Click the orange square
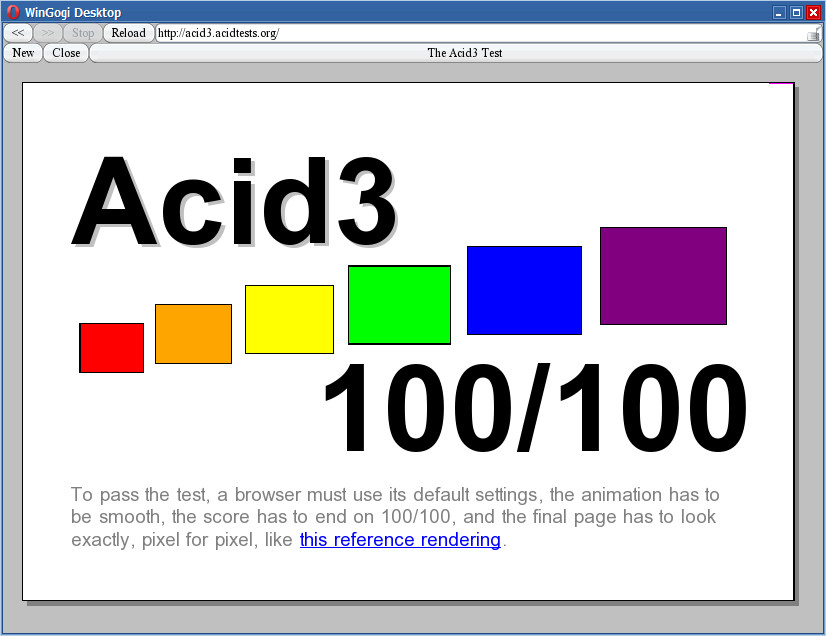Image resolution: width=826 pixels, height=636 pixels. (x=193, y=334)
